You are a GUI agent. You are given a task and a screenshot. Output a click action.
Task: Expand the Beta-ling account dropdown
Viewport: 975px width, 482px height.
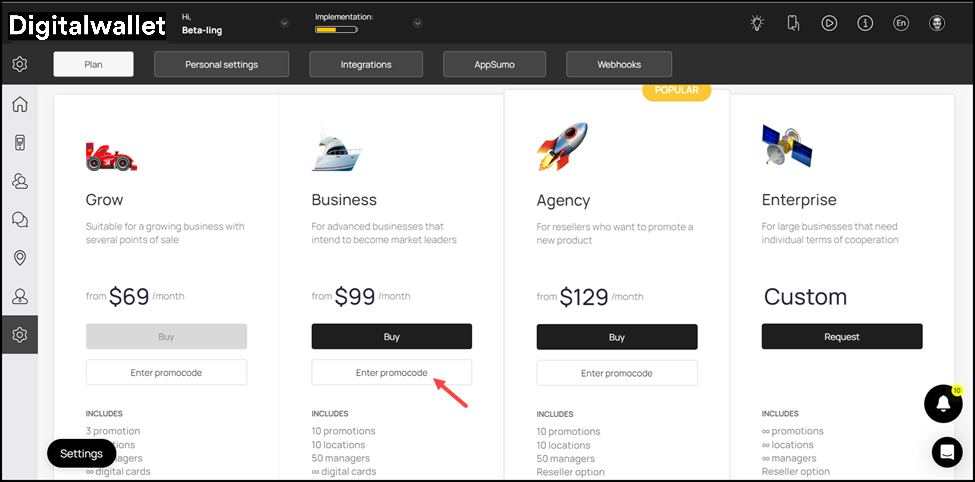(284, 23)
